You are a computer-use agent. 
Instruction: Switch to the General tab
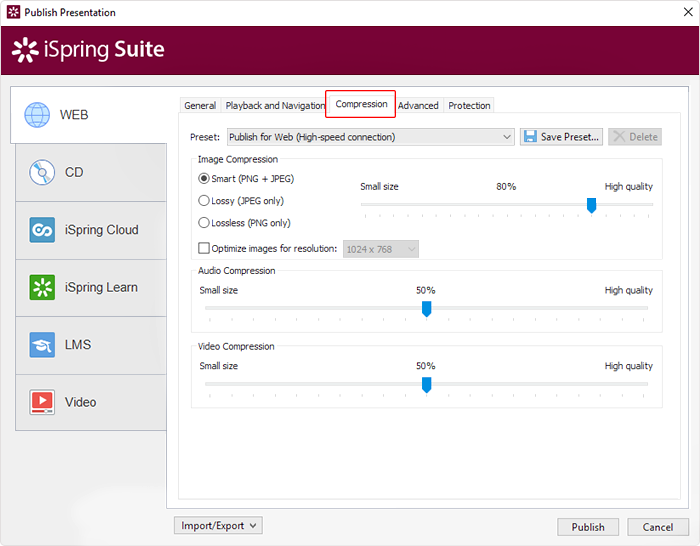[x=200, y=106]
